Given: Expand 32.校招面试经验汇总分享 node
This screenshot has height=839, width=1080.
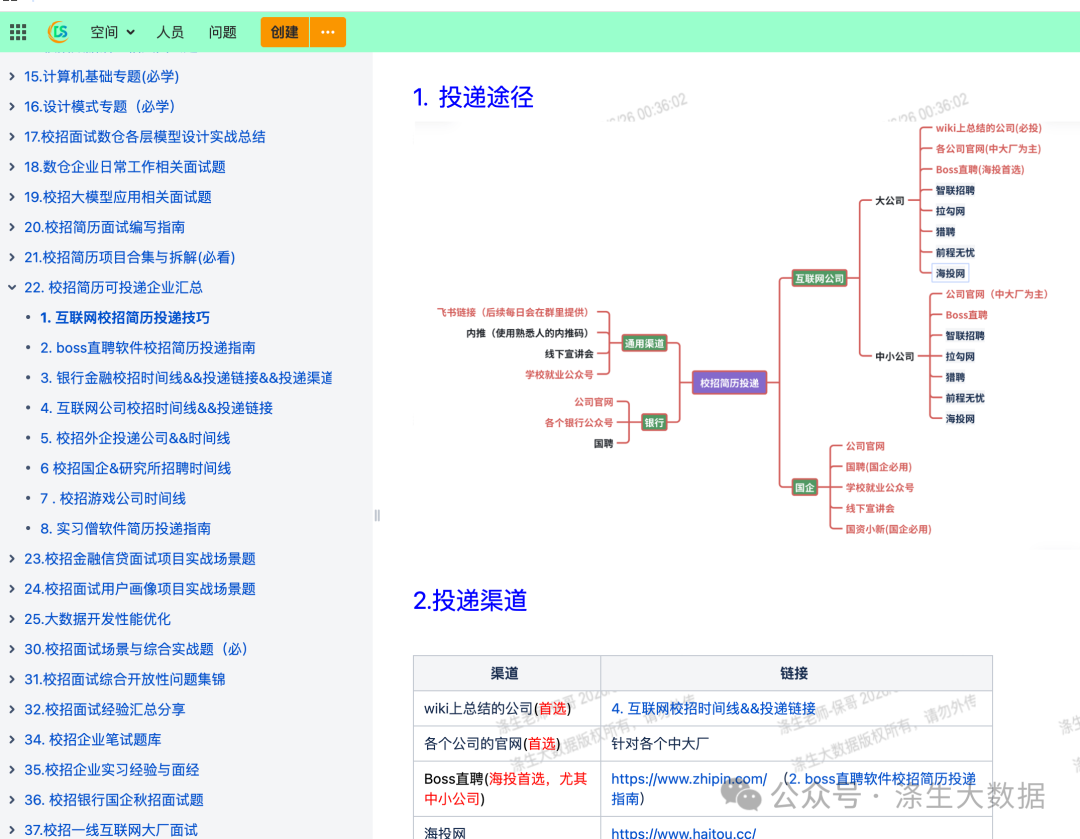Looking at the screenshot, I should click(x=12, y=709).
